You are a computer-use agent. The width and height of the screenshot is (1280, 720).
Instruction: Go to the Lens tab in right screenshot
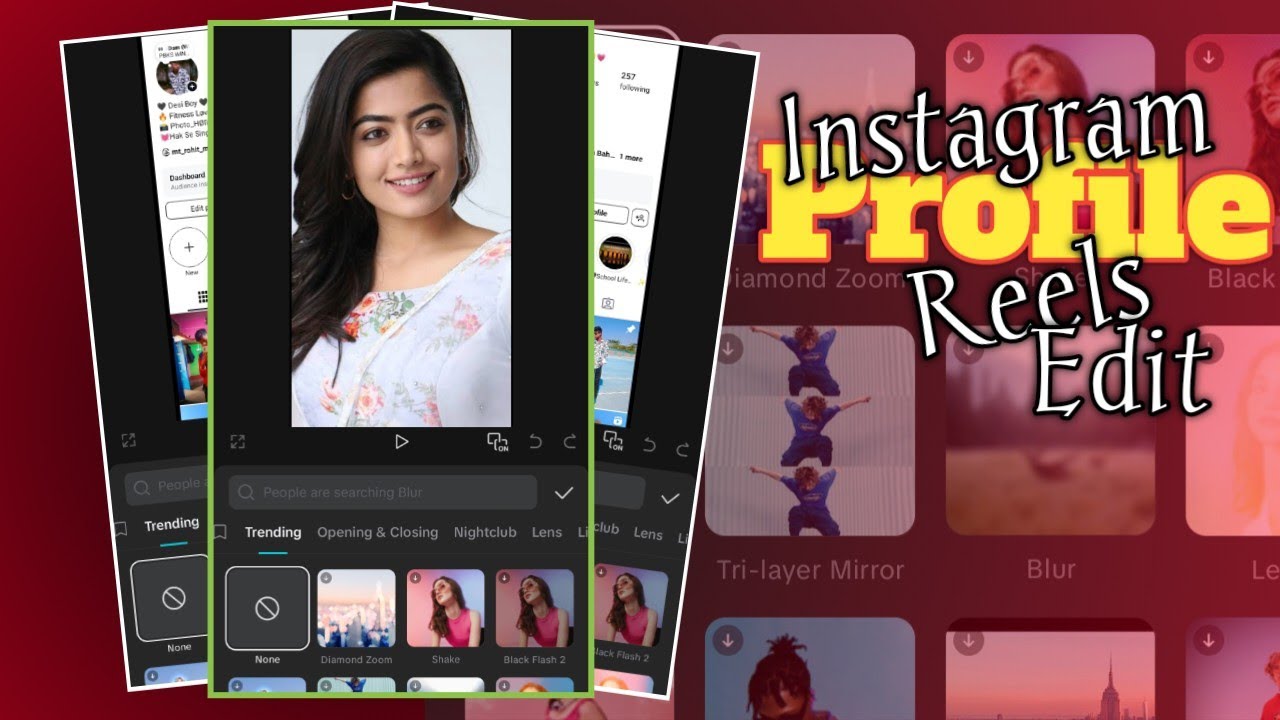point(648,534)
